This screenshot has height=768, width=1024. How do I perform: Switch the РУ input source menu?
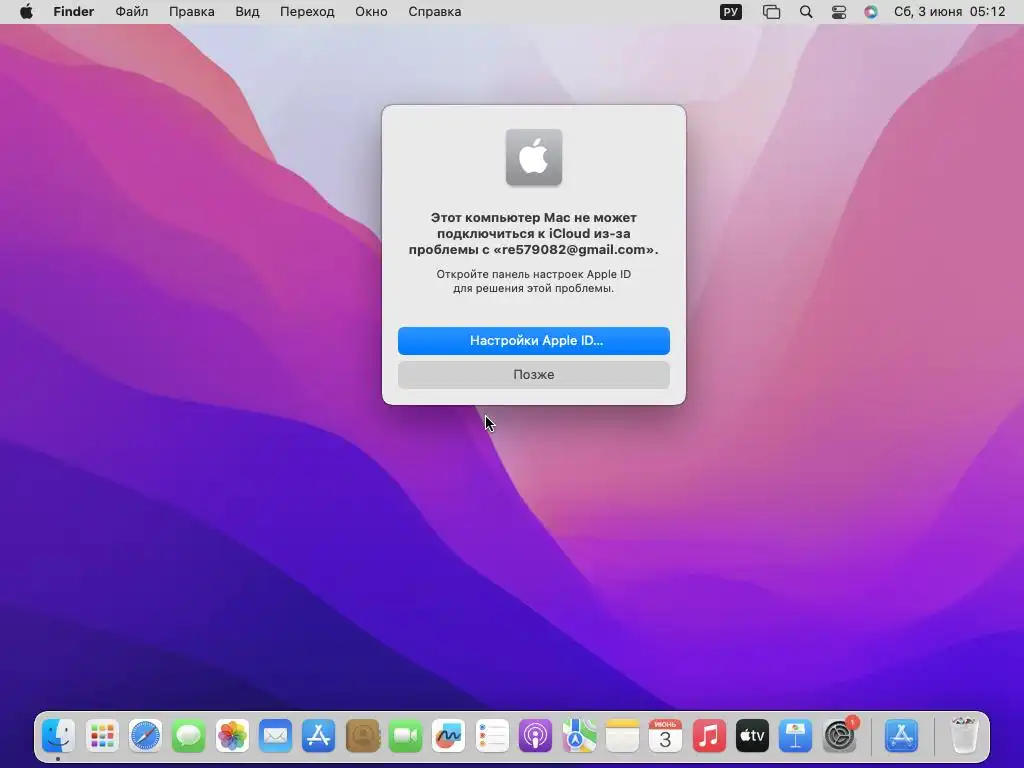731,12
